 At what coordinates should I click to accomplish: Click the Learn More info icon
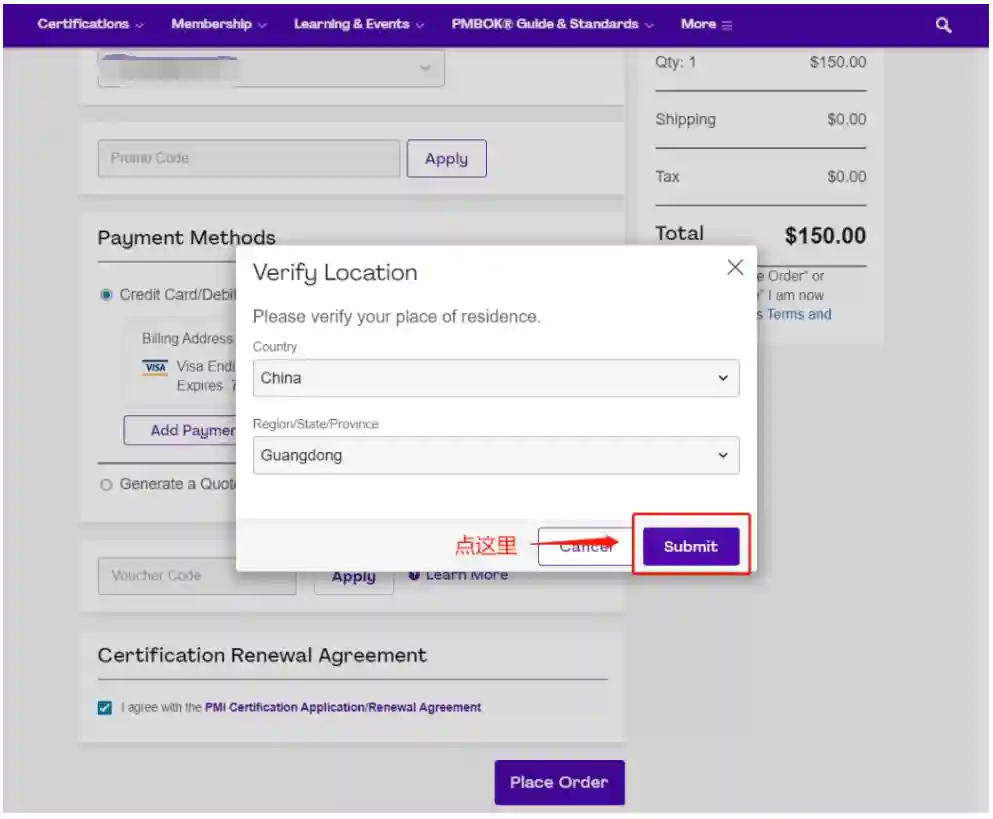414,575
